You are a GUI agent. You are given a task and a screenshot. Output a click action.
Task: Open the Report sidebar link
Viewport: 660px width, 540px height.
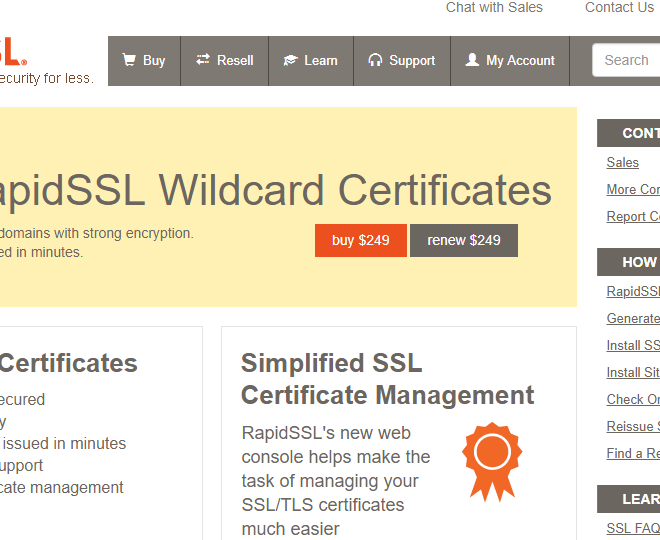[633, 216]
